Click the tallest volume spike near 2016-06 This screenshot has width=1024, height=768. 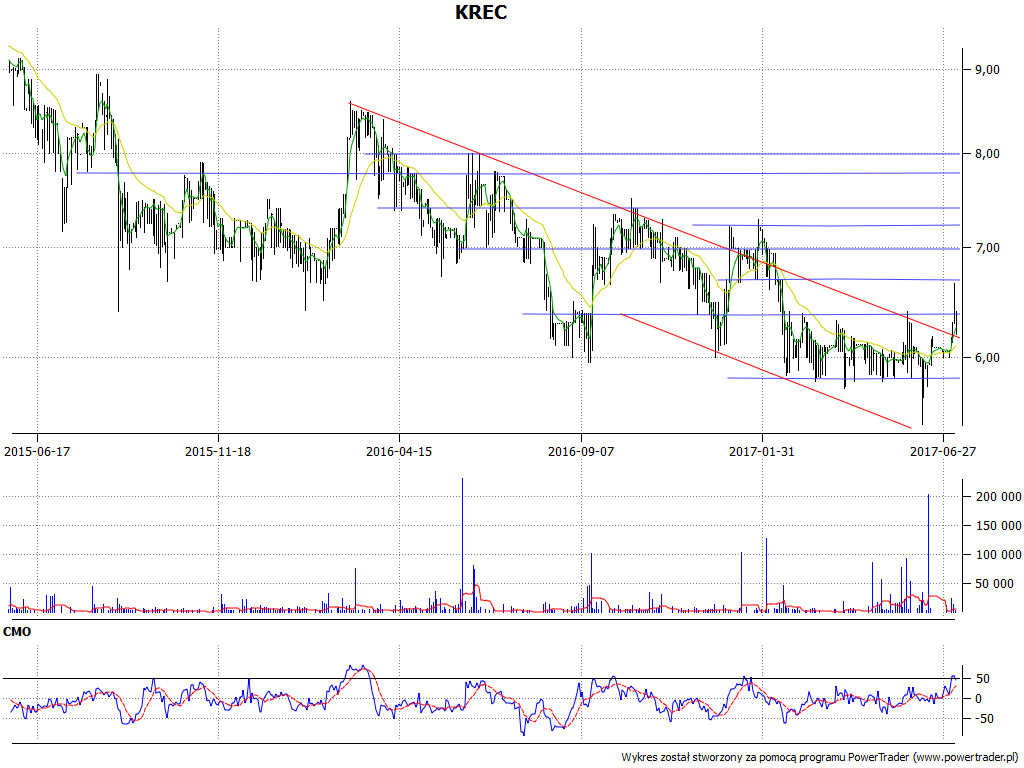click(x=462, y=545)
